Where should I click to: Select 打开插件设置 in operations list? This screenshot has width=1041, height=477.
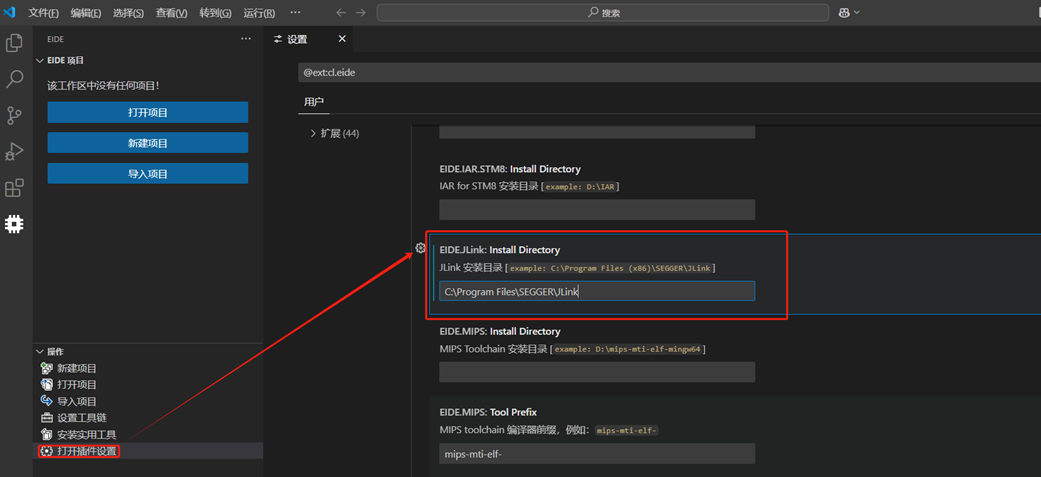[x=87, y=451]
